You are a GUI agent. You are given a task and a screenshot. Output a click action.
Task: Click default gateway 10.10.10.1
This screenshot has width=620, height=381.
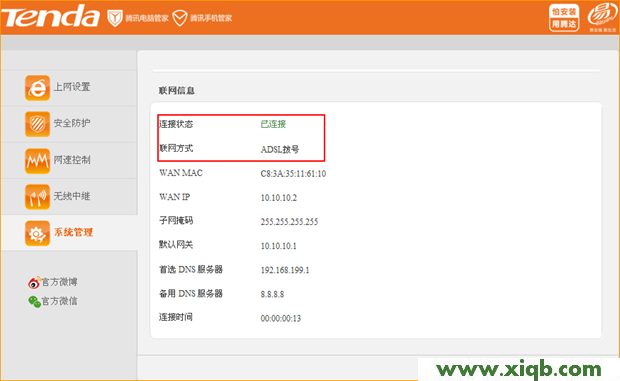click(278, 246)
